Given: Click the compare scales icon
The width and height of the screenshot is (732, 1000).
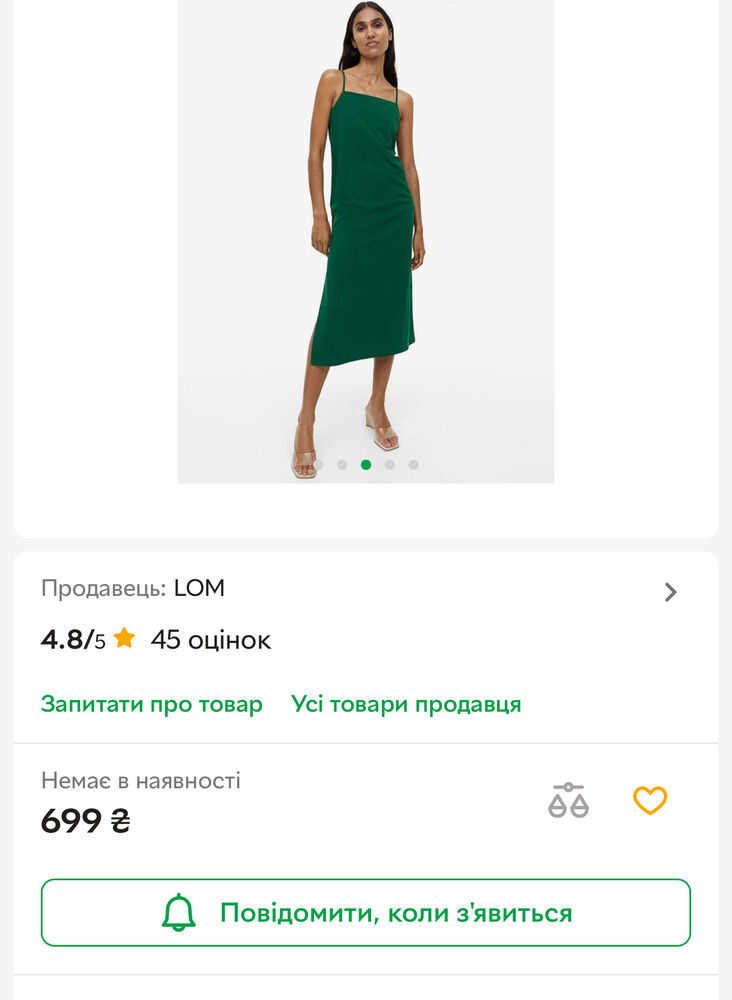Looking at the screenshot, I should point(568,801).
